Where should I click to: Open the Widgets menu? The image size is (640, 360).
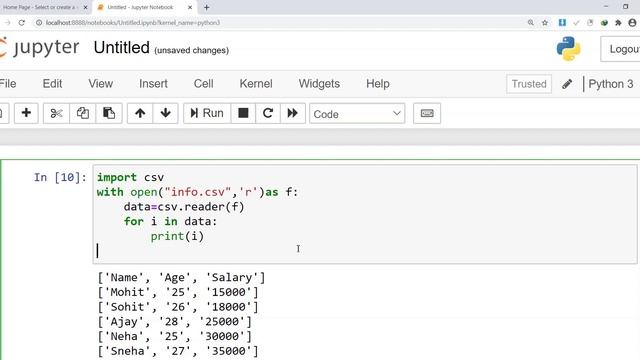click(x=319, y=84)
